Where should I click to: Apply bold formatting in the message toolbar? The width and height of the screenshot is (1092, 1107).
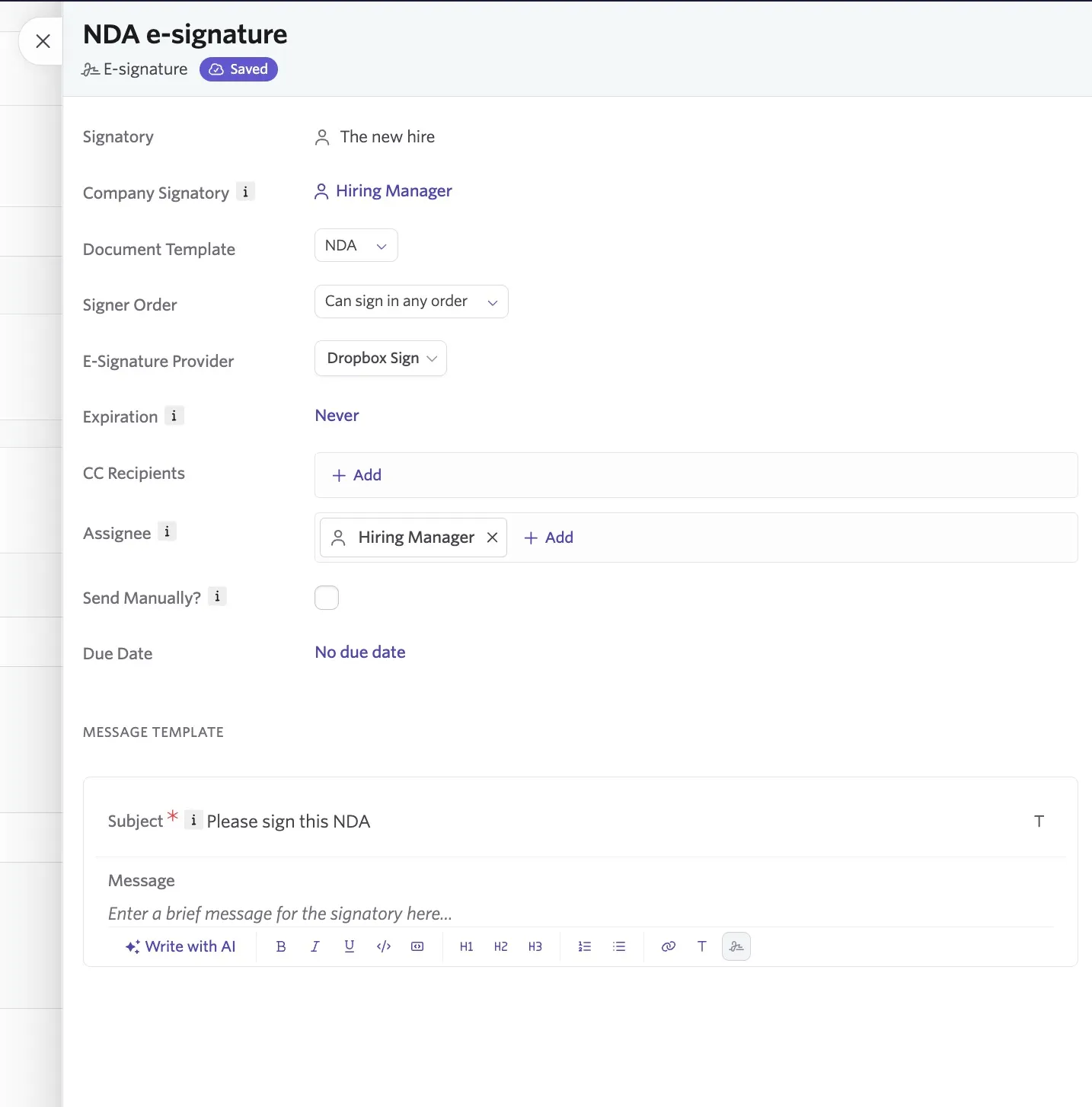(281, 946)
